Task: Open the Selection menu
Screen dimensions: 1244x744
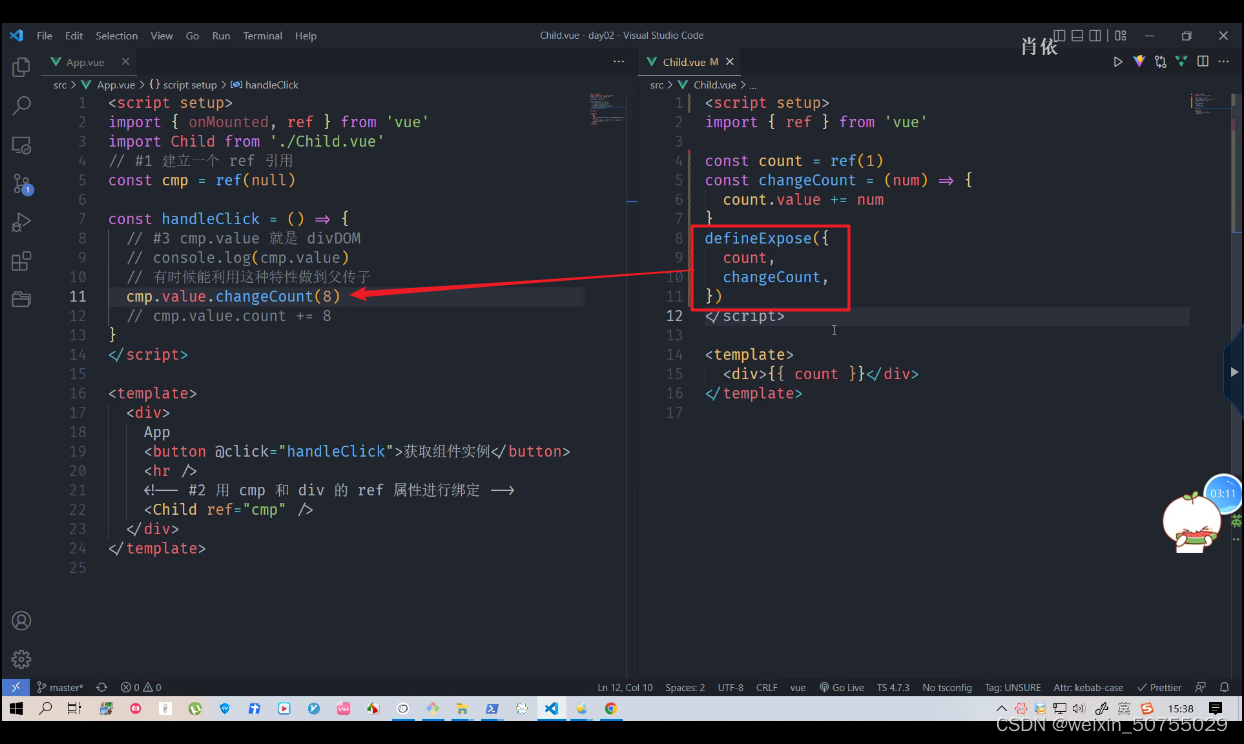Action: tap(117, 35)
